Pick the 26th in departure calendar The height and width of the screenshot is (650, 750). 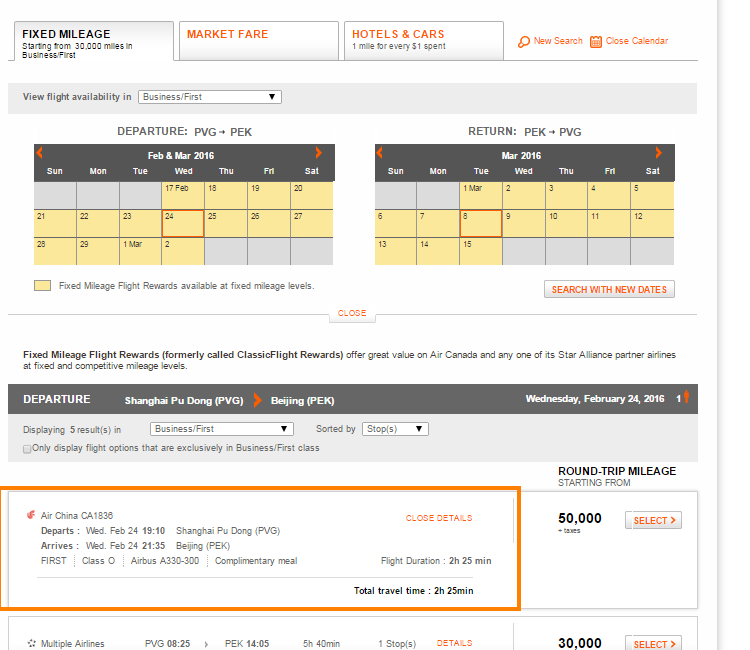pyautogui.click(x=269, y=223)
